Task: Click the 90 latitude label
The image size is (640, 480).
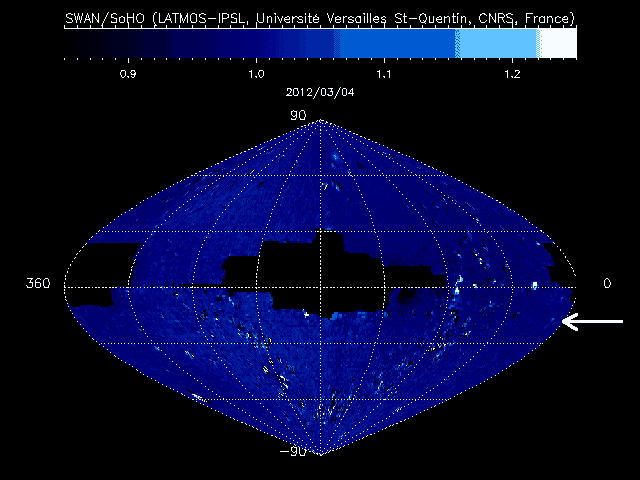Action: [298, 116]
